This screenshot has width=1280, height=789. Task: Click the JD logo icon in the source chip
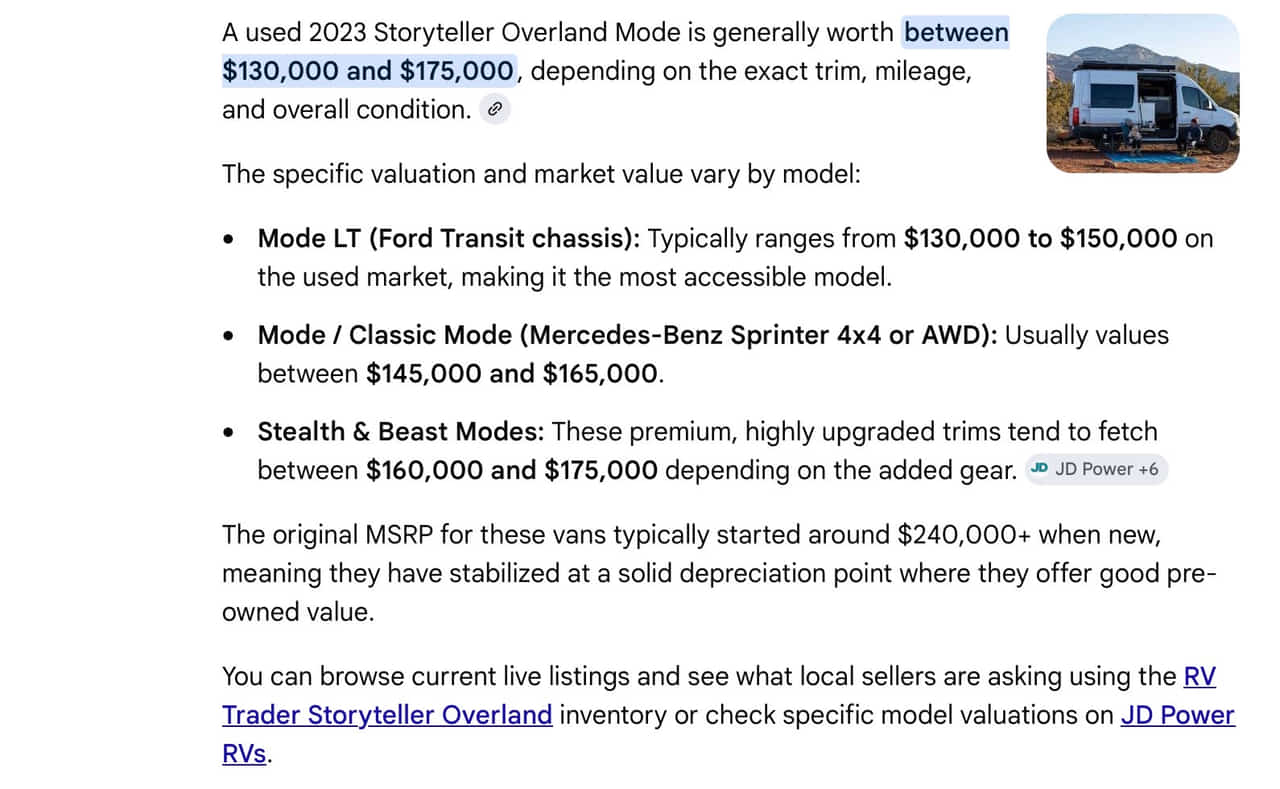click(x=1039, y=469)
